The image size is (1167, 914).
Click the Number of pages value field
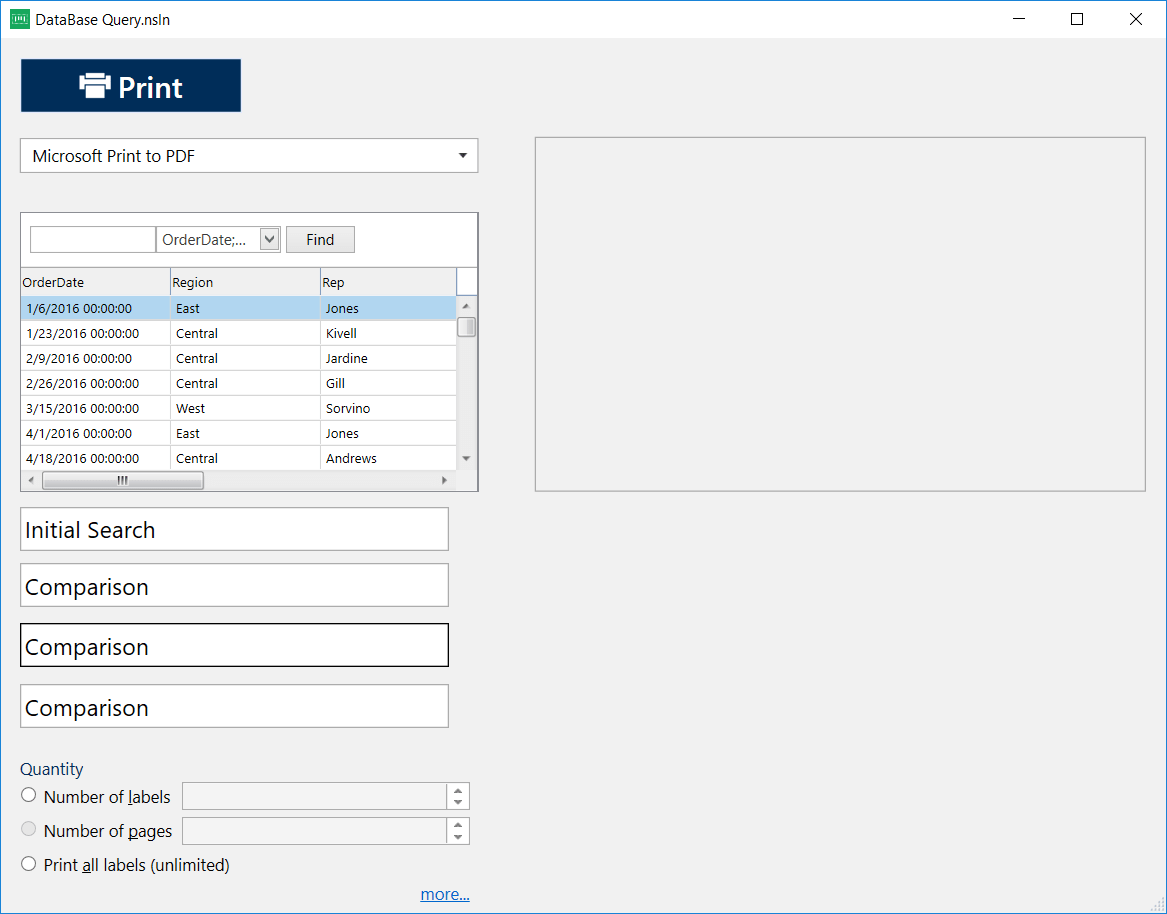point(314,831)
